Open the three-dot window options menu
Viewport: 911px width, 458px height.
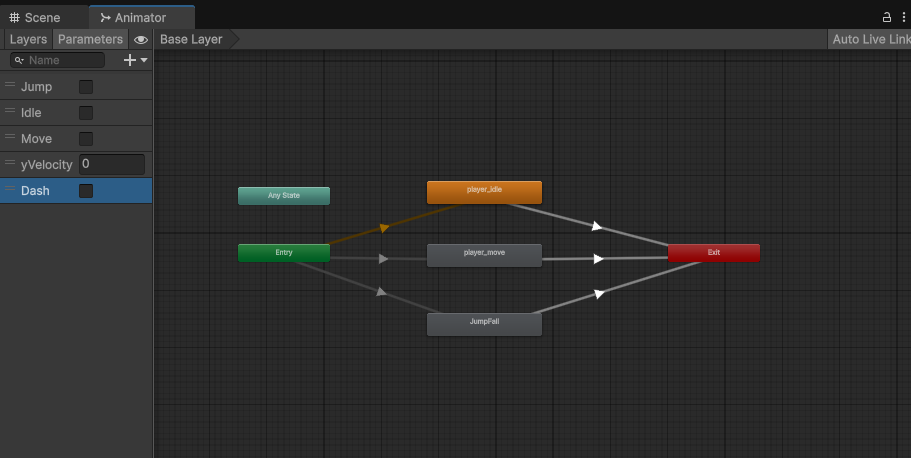coord(903,17)
